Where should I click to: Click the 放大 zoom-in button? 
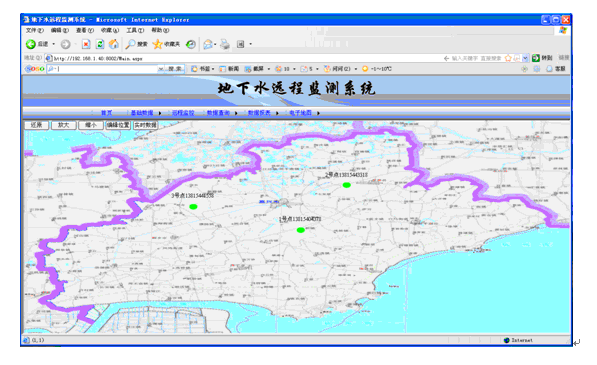point(63,125)
